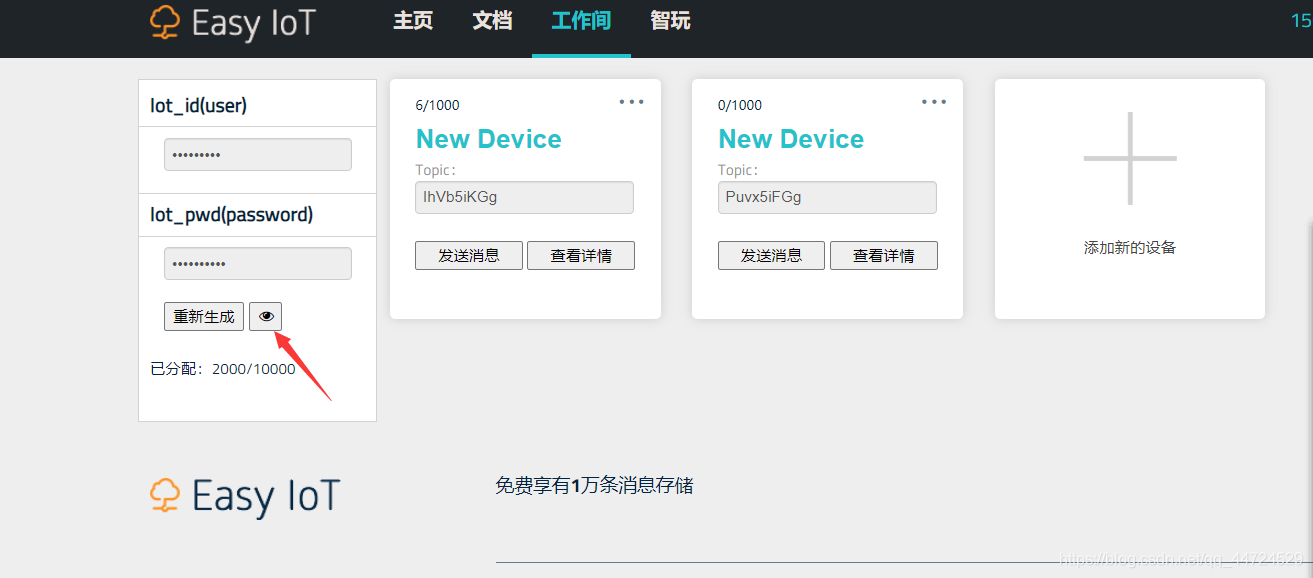
Task: Click the Topic label above Puvx5iFGg
Action: coord(738,170)
